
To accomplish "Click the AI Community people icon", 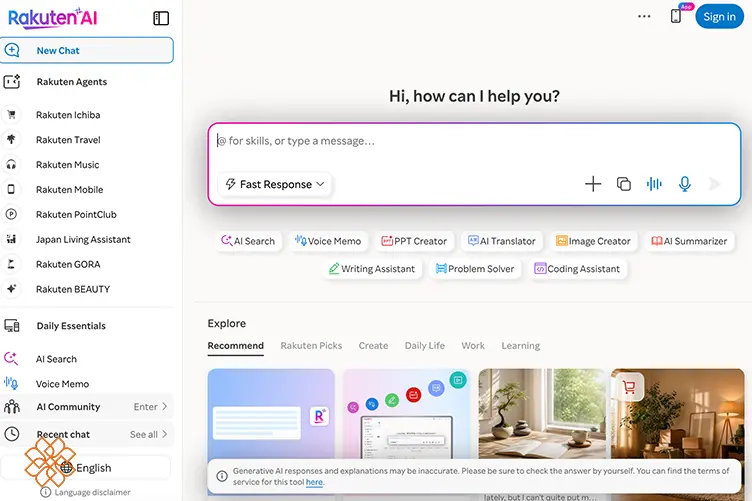I will [x=12, y=407].
